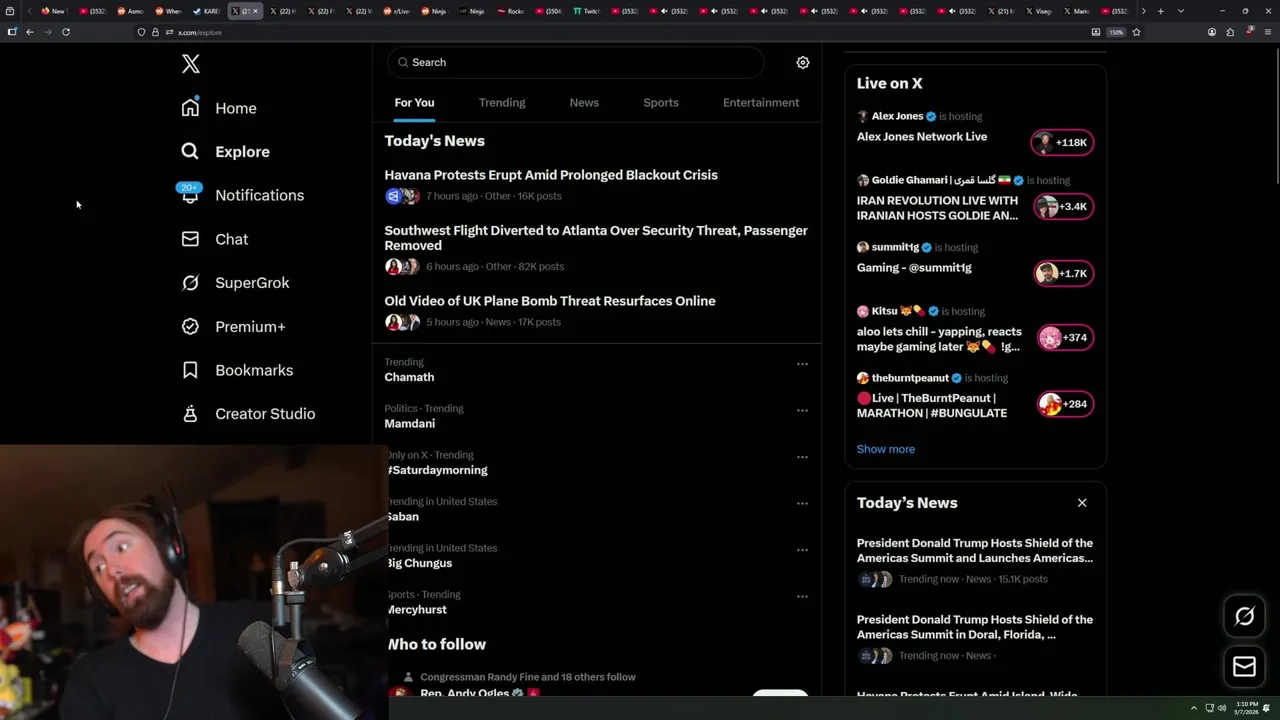This screenshot has height=720, width=1280.
Task: Expand the list-all-tabs dropdown arrow
Action: click(1180, 11)
